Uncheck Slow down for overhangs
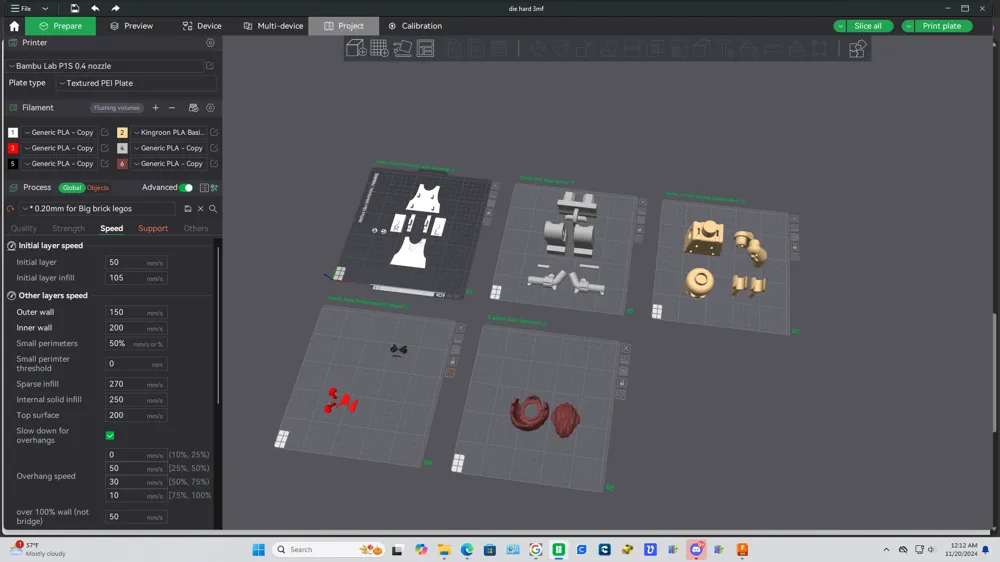This screenshot has height=562, width=1000. point(110,435)
